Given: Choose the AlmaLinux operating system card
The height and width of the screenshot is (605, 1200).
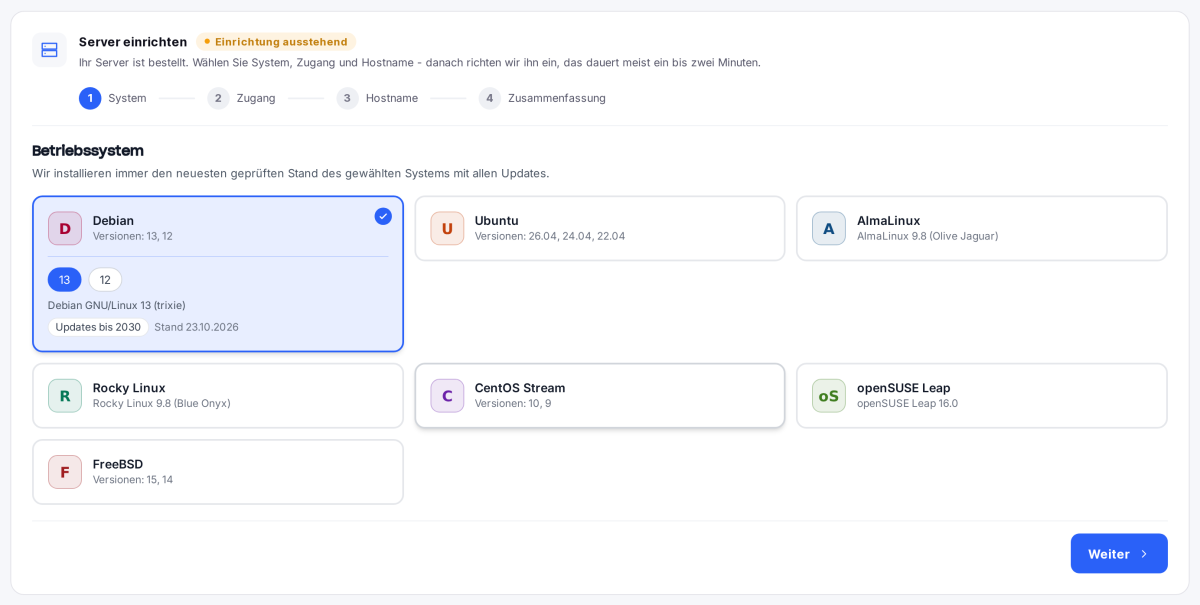Looking at the screenshot, I should click(982, 228).
